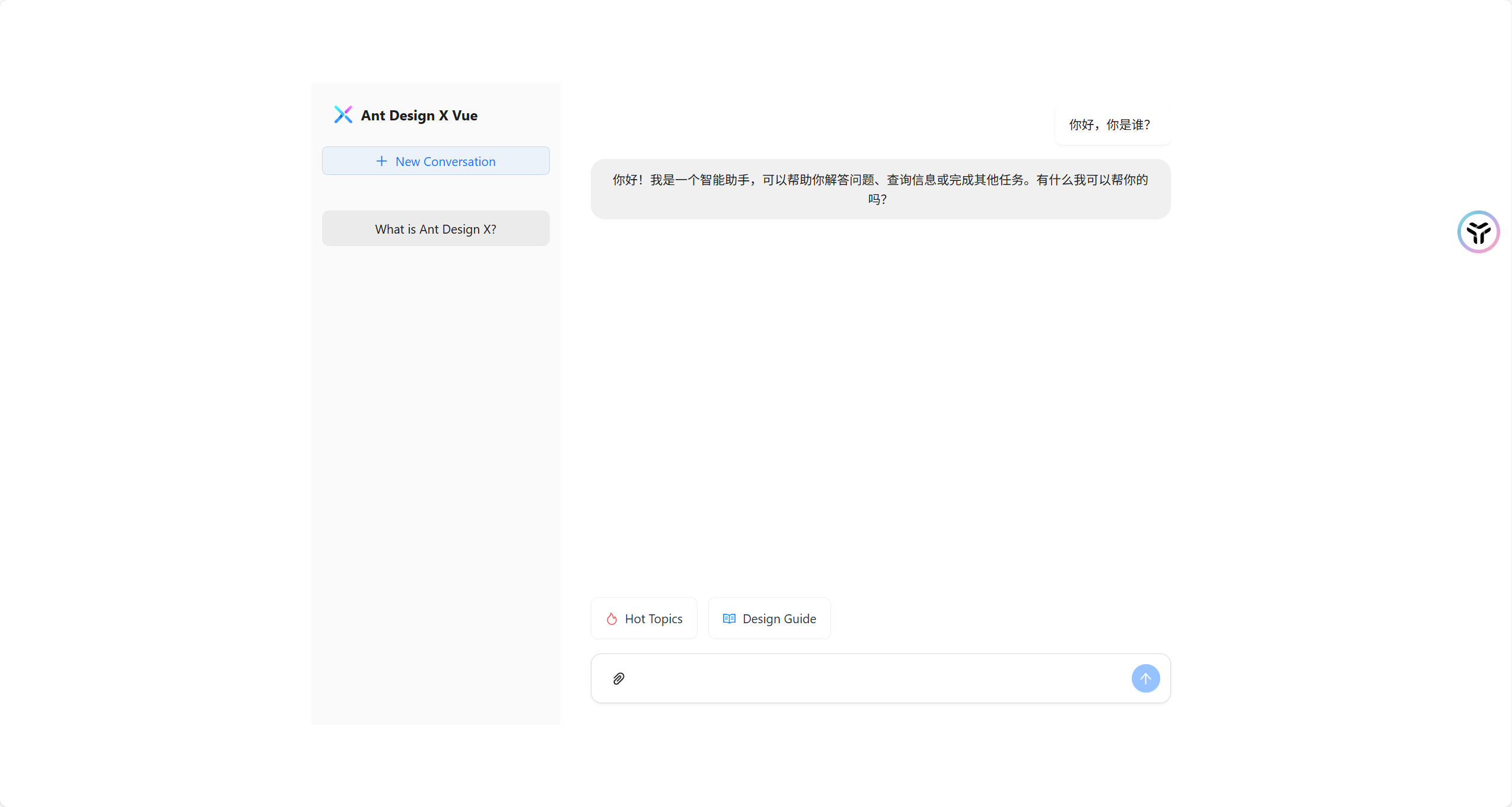Click the plus icon in New Conversation
The image size is (1512, 807).
[x=381, y=161]
